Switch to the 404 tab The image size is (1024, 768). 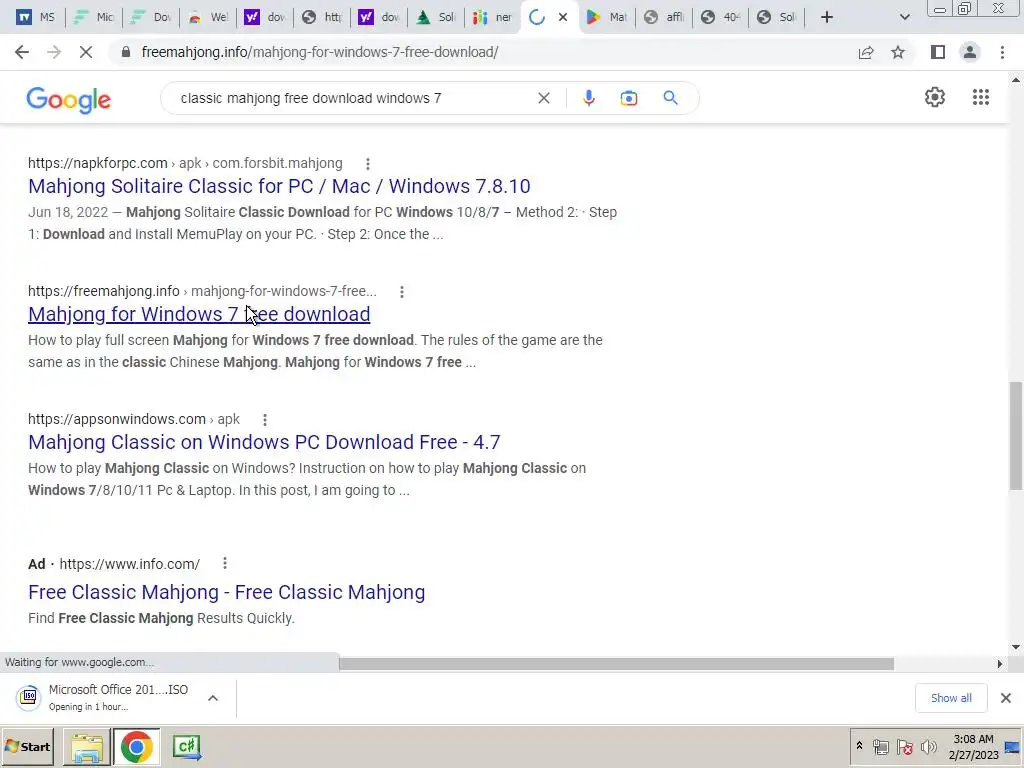tap(720, 17)
